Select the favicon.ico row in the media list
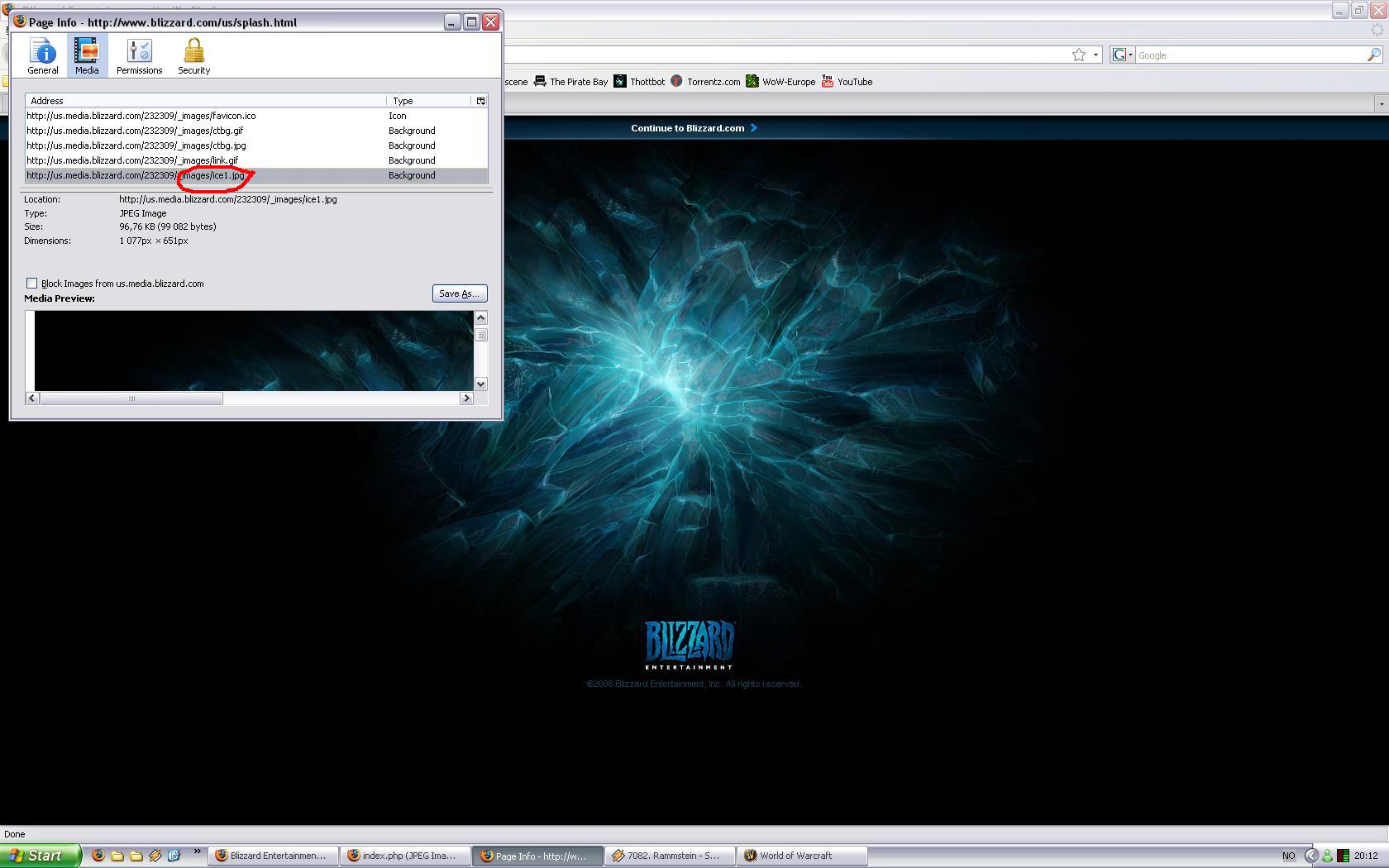 pyautogui.click(x=256, y=116)
